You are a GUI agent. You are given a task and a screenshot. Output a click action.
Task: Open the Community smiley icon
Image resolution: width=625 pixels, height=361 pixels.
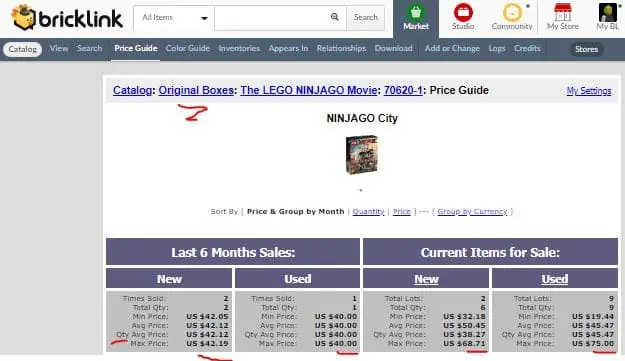(512, 12)
